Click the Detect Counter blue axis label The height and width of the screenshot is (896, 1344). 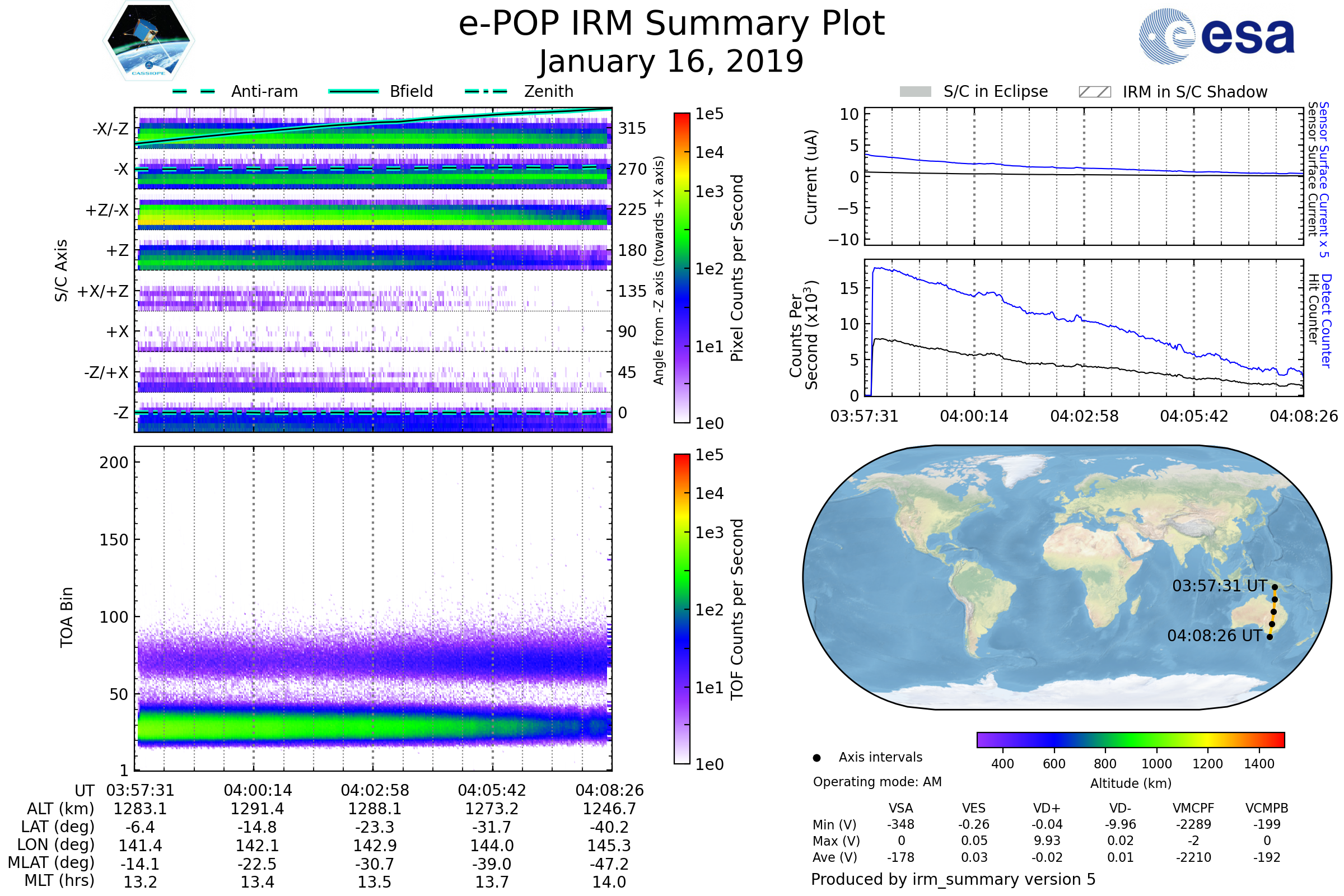tap(1326, 321)
